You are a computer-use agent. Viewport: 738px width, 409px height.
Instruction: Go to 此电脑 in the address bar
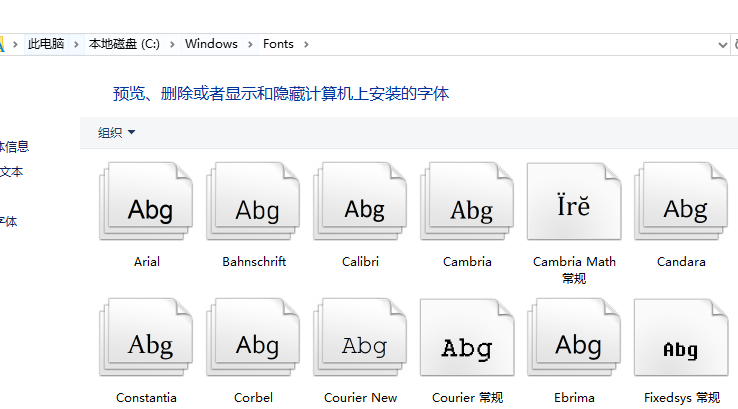(x=46, y=44)
